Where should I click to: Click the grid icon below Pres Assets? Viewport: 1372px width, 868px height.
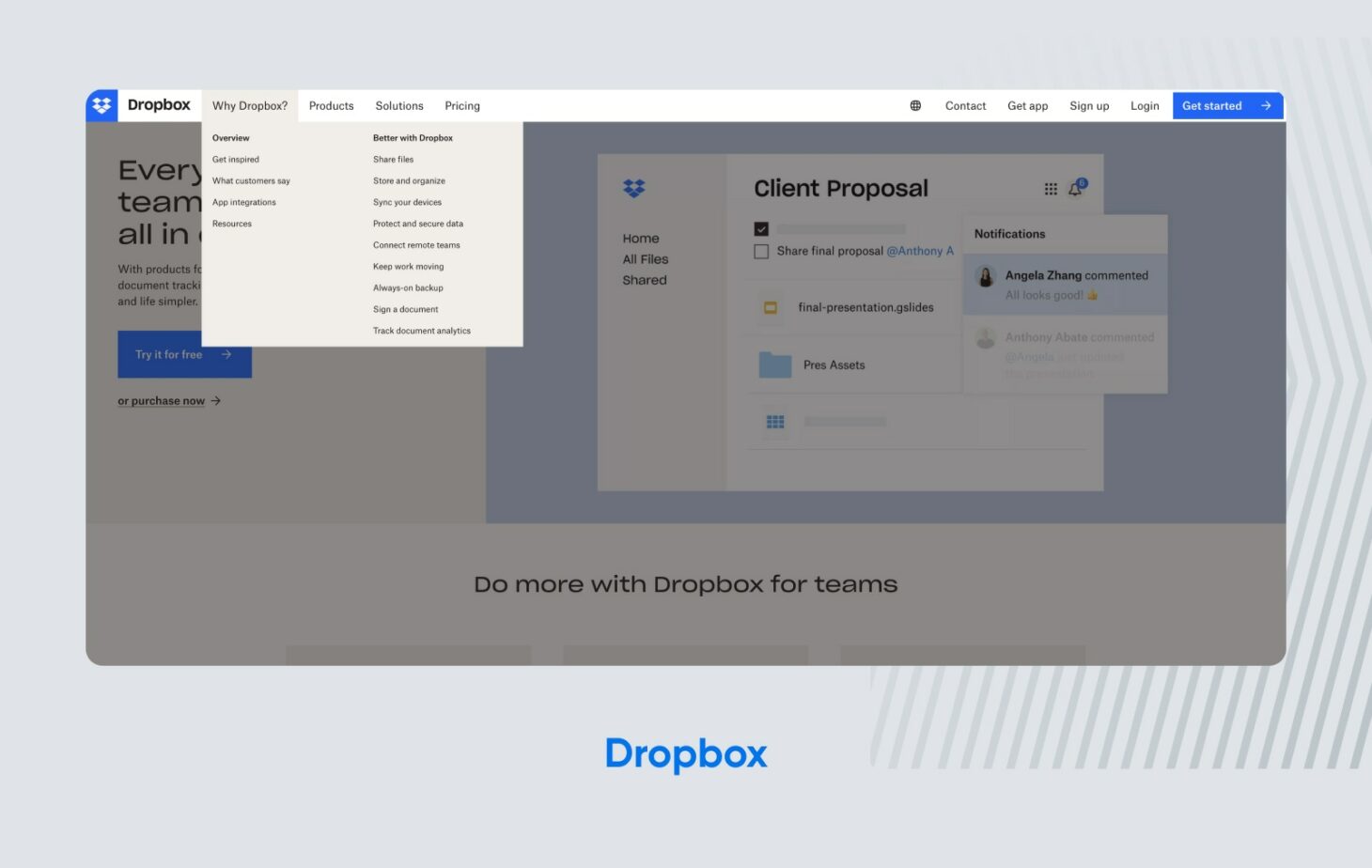click(773, 423)
